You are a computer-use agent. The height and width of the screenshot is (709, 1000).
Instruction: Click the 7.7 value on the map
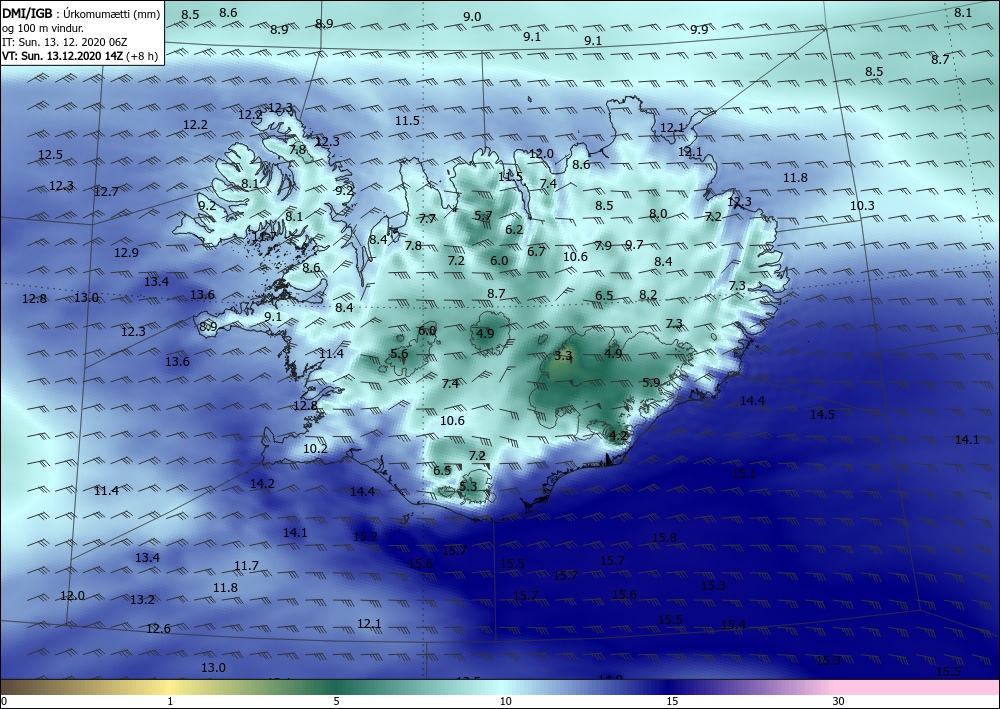pos(427,219)
